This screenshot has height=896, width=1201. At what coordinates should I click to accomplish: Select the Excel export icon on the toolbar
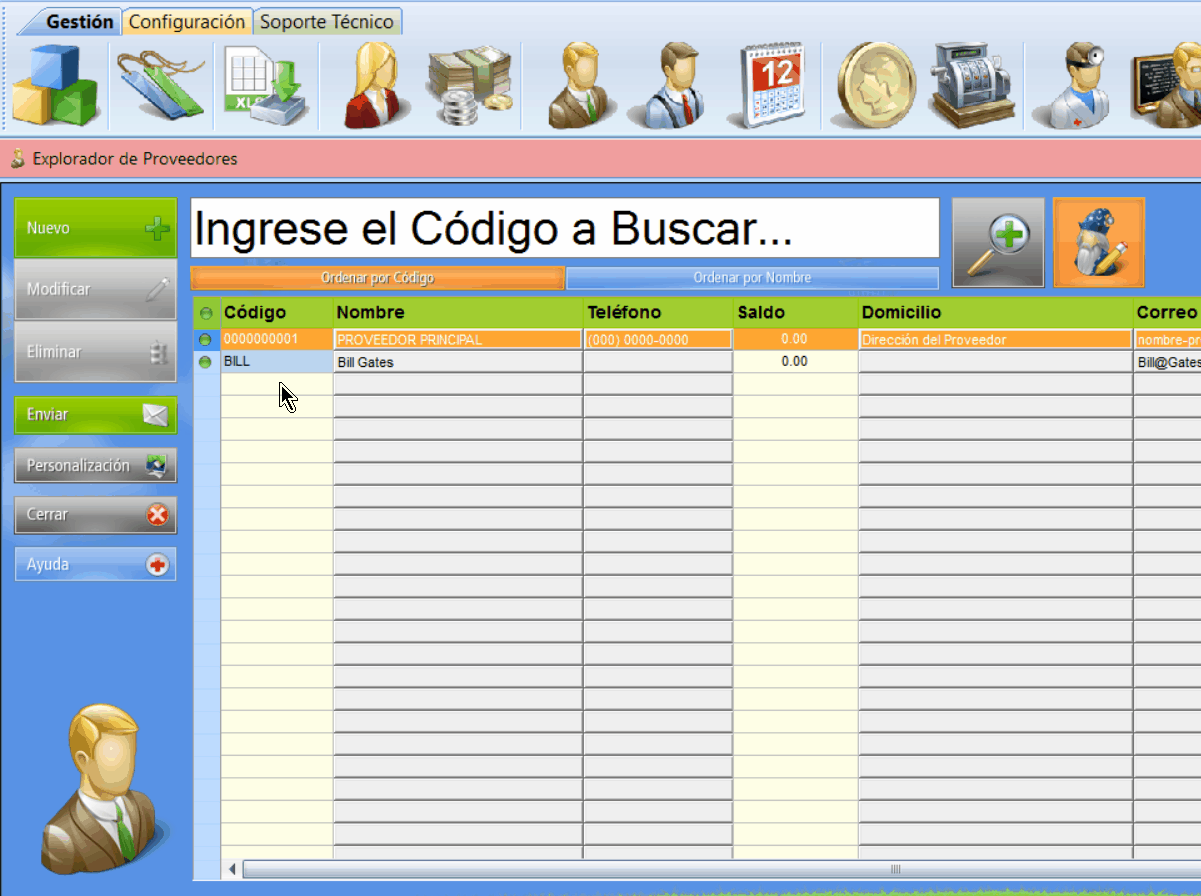point(265,85)
